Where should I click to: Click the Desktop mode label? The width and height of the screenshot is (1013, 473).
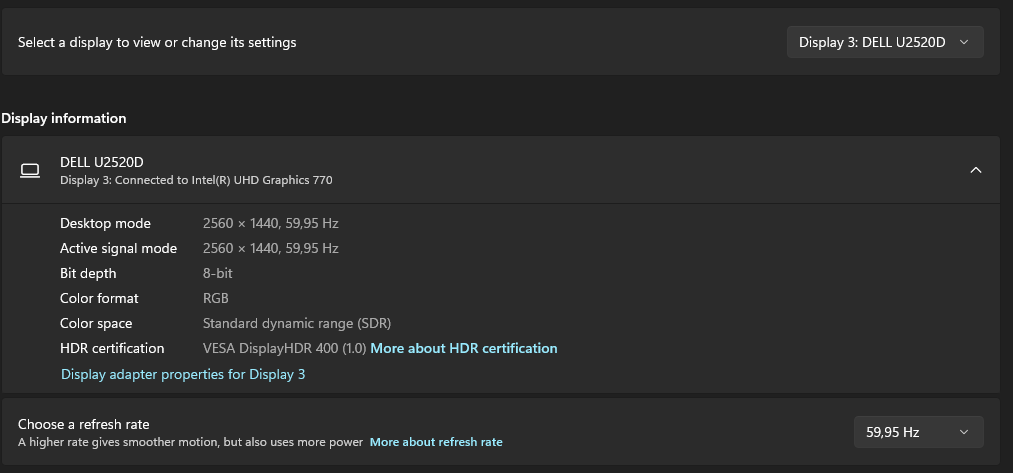[105, 224]
